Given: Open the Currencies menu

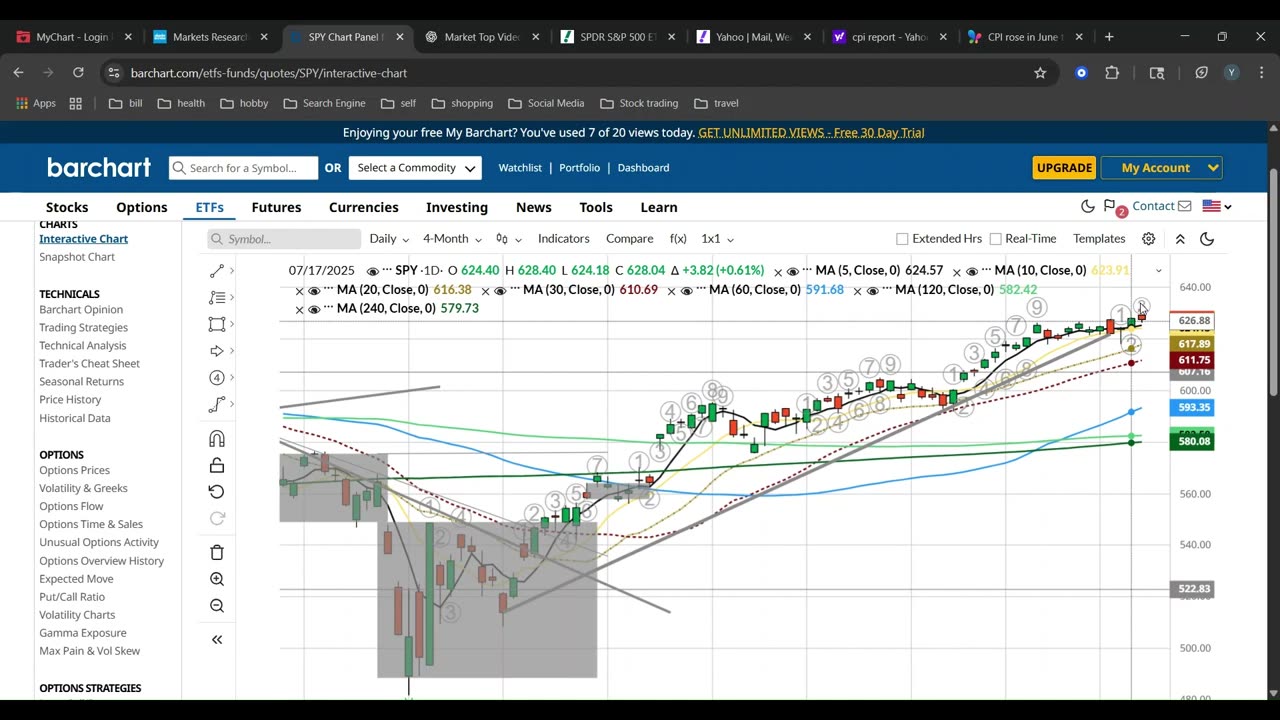Looking at the screenshot, I should [364, 207].
